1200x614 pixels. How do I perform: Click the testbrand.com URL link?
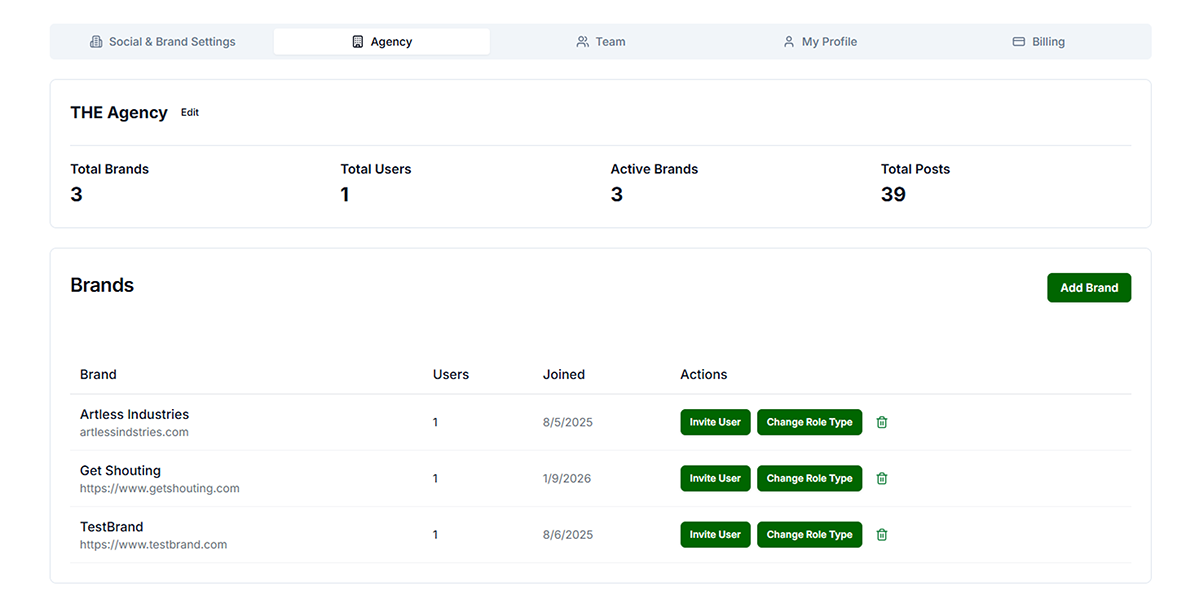[153, 544]
